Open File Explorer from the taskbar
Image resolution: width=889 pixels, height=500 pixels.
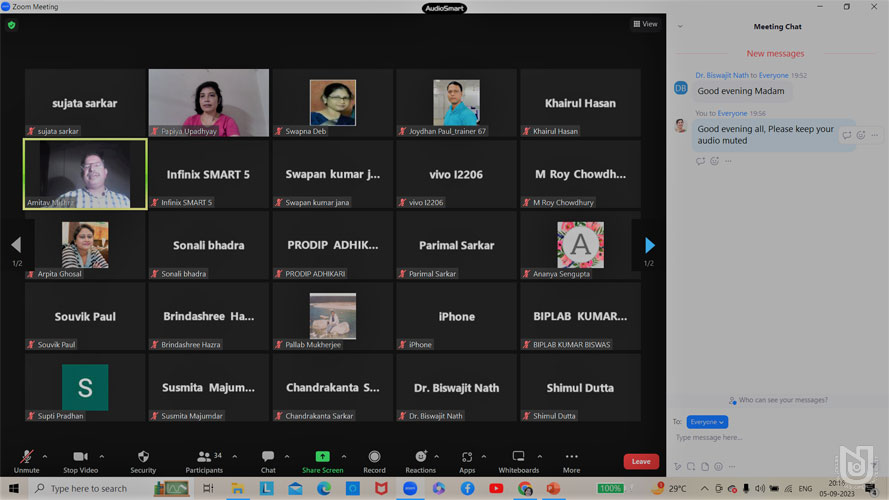pyautogui.click(x=238, y=488)
